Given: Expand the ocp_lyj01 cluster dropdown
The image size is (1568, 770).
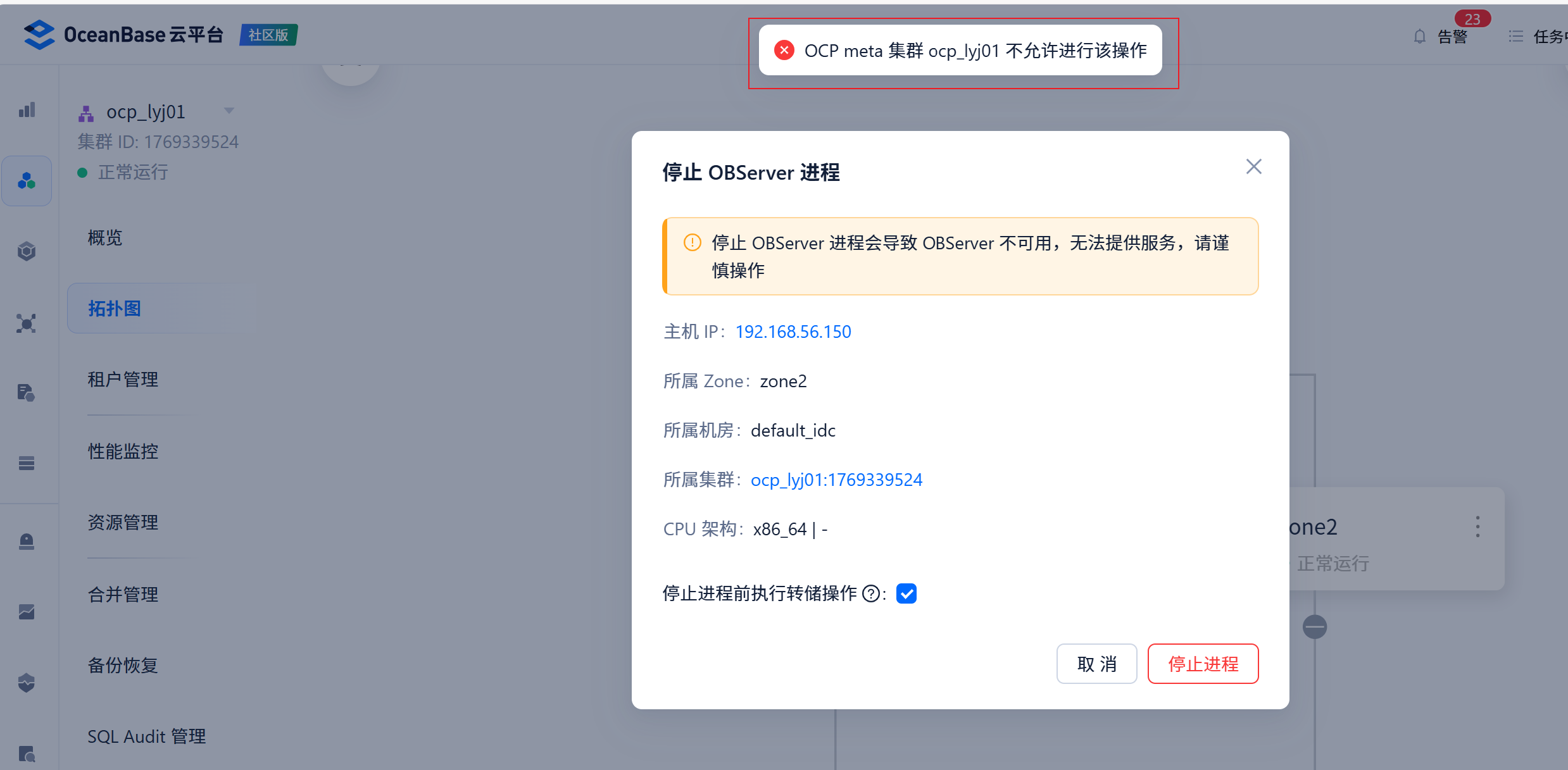Looking at the screenshot, I should (229, 111).
